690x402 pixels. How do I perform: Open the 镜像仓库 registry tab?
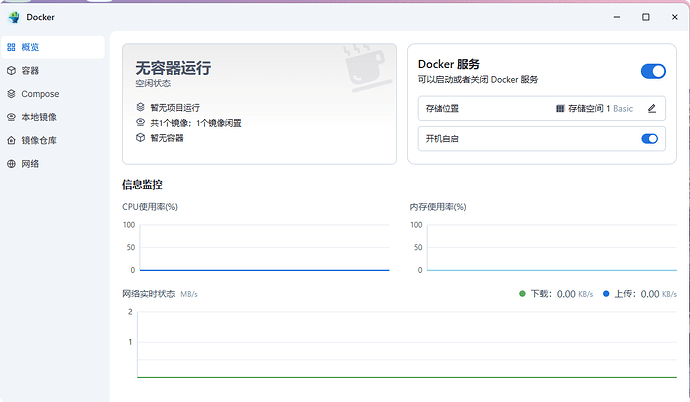tap(53, 140)
